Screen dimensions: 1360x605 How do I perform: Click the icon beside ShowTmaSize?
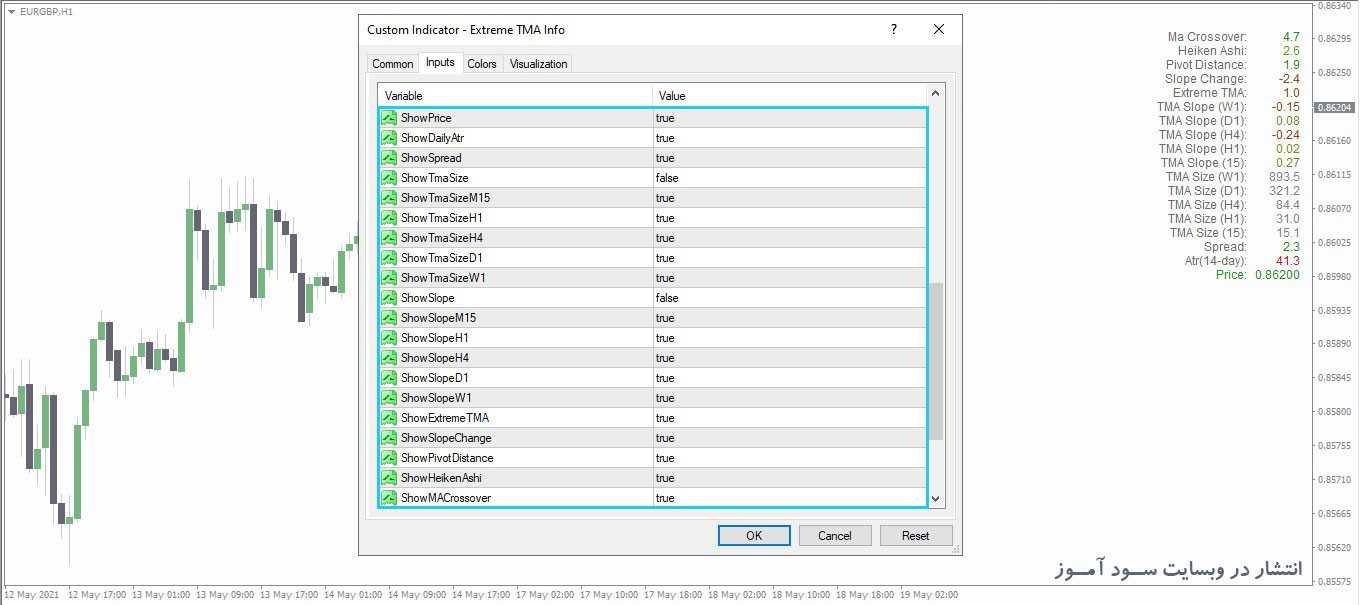(x=389, y=178)
